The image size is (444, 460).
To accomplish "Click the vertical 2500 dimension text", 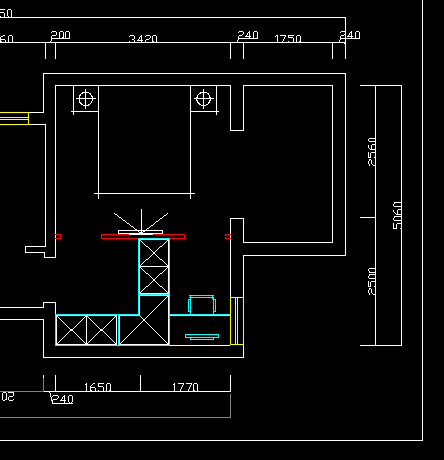I will (371, 281).
